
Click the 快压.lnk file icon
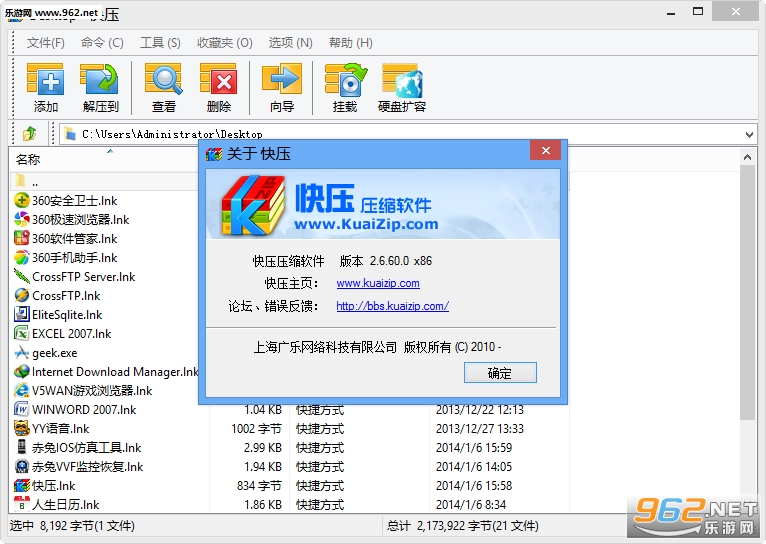pos(21,485)
